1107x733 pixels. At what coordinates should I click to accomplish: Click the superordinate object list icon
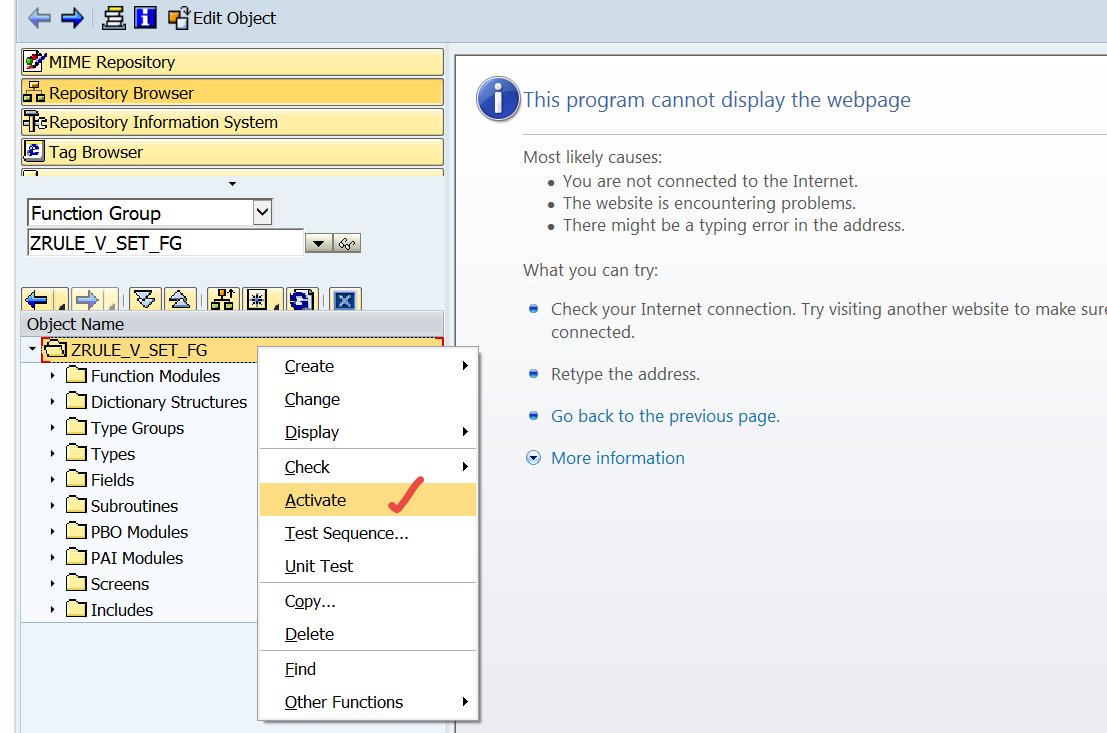click(223, 299)
